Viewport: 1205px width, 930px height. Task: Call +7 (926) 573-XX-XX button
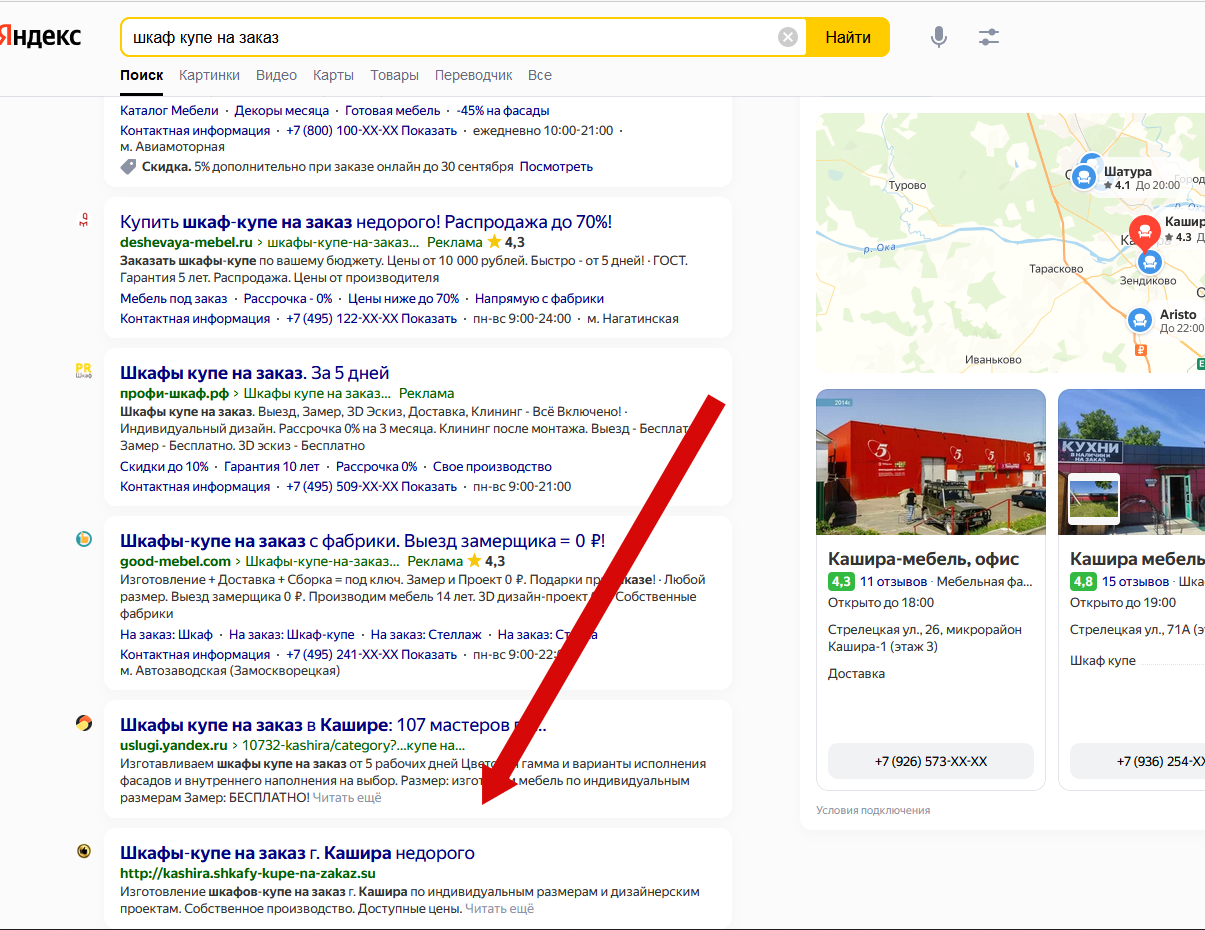pos(931,761)
